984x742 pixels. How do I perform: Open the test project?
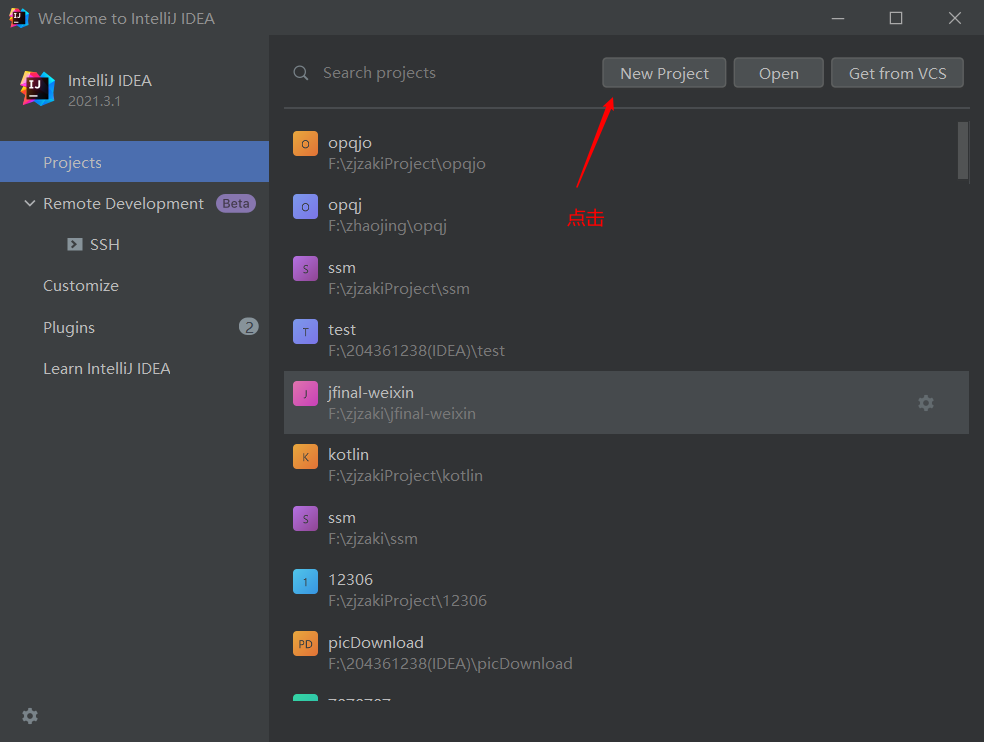coord(626,340)
